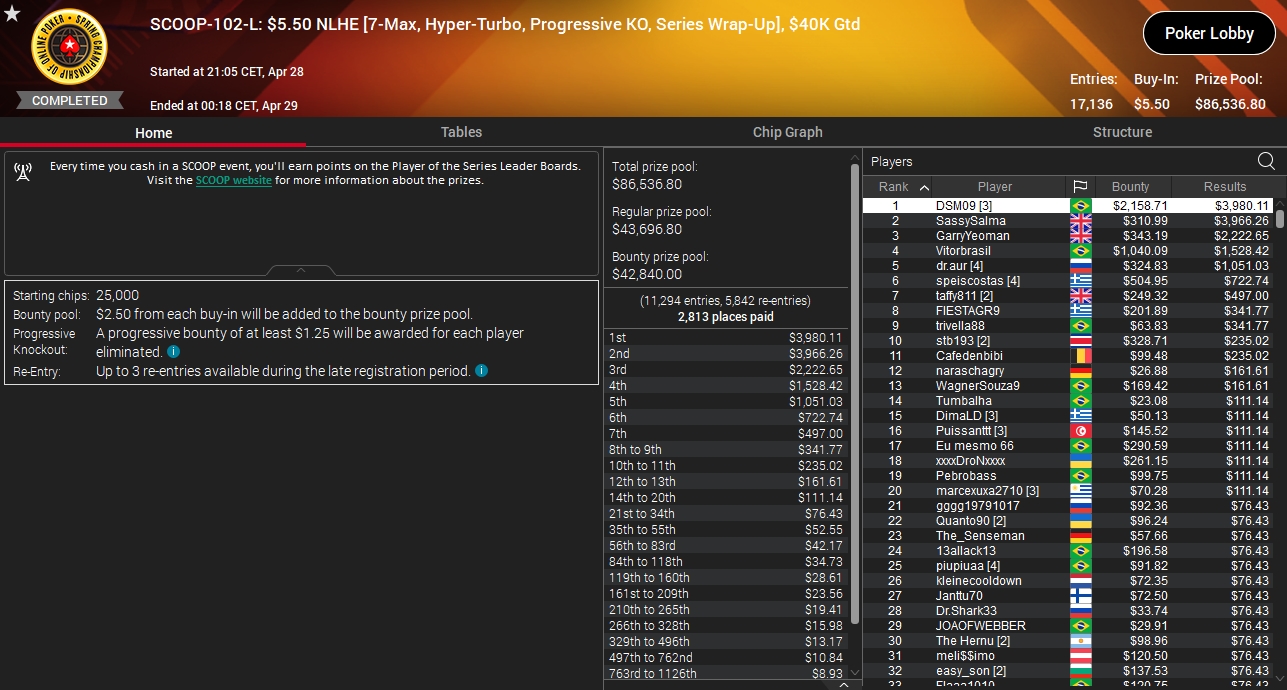The width and height of the screenshot is (1287, 690).
Task: Follow the SCOOP website link
Action: coord(234,181)
